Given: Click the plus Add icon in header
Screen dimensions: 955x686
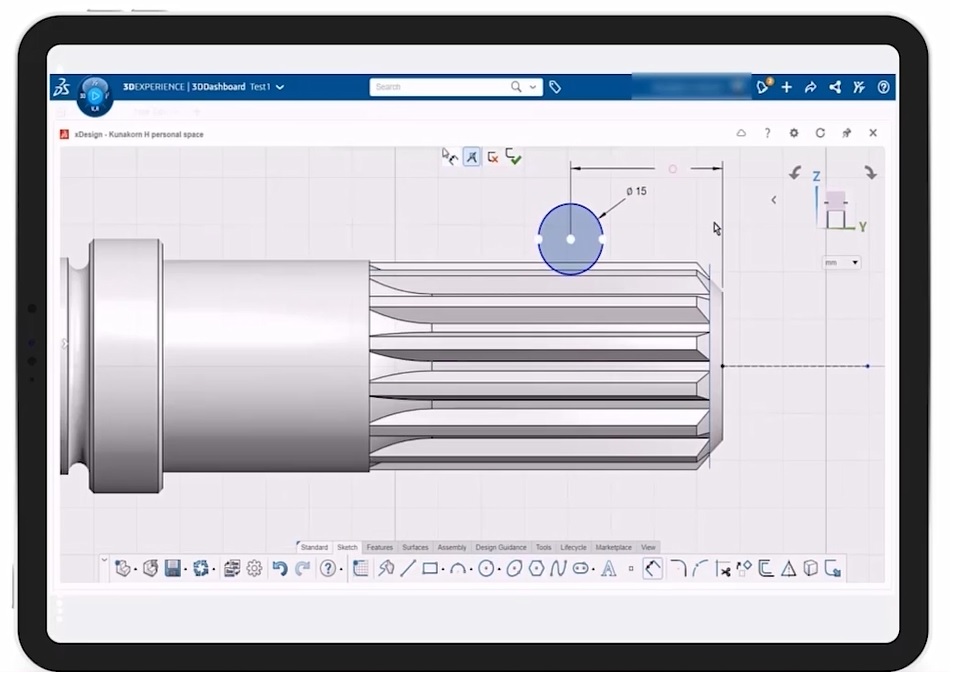Looking at the screenshot, I should (787, 87).
